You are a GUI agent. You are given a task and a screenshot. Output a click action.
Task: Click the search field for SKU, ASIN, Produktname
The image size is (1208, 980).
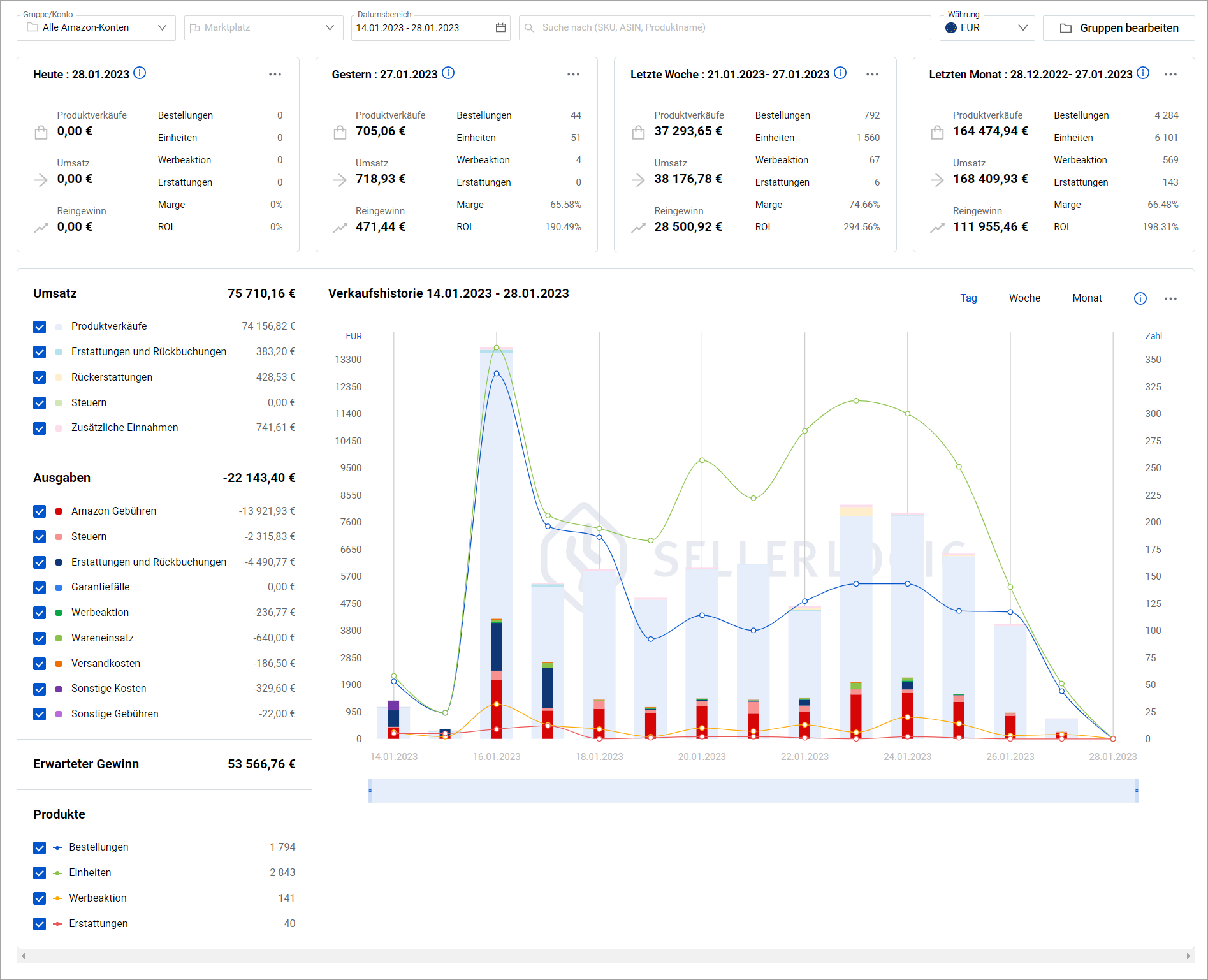click(725, 28)
